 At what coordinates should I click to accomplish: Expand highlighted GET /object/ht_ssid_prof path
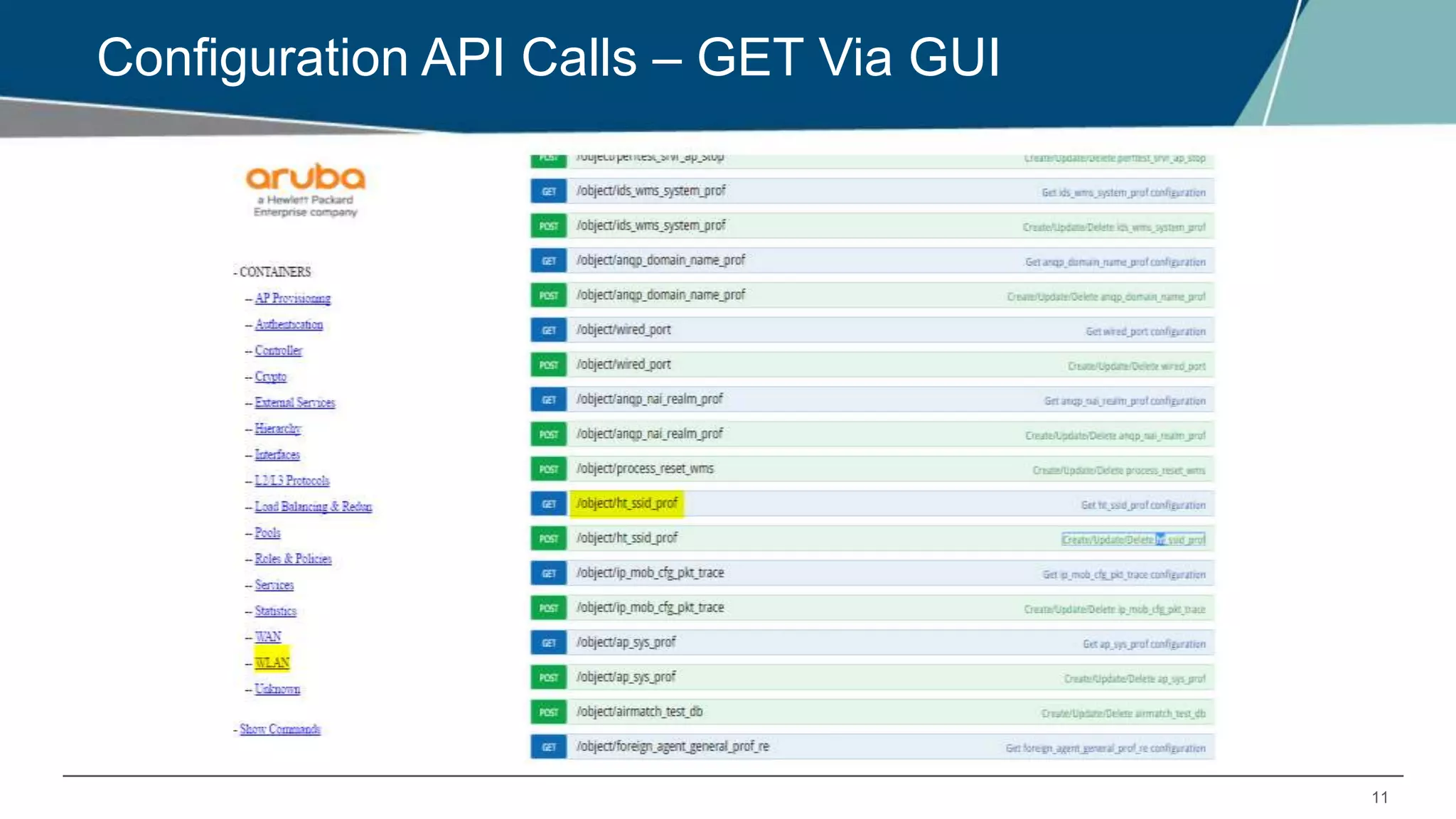626,503
